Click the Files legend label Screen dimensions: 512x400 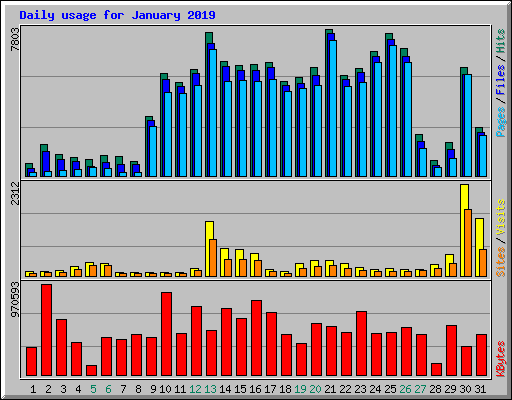coord(501,80)
